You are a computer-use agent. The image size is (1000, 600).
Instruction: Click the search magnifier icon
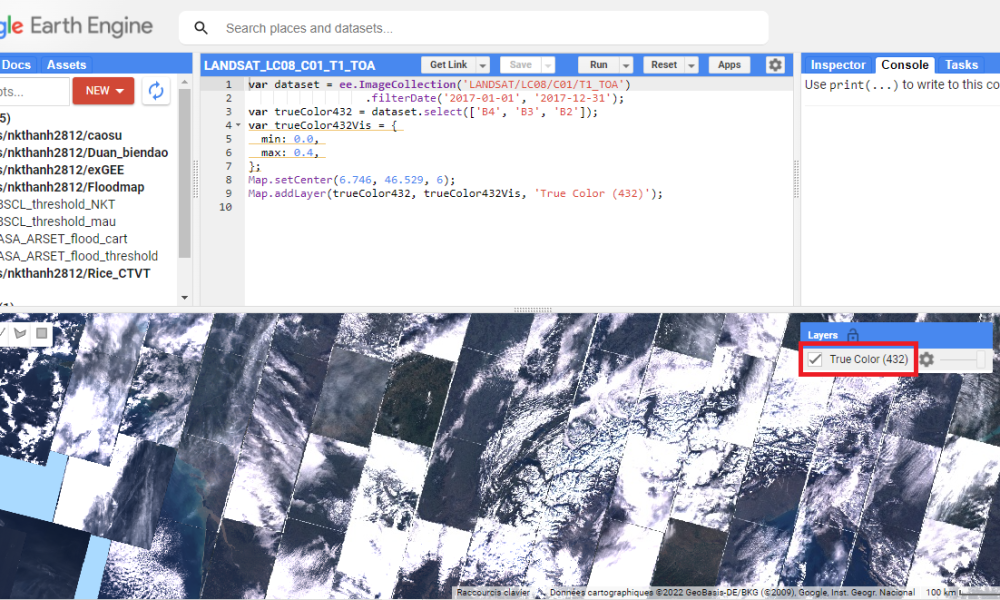(x=201, y=28)
